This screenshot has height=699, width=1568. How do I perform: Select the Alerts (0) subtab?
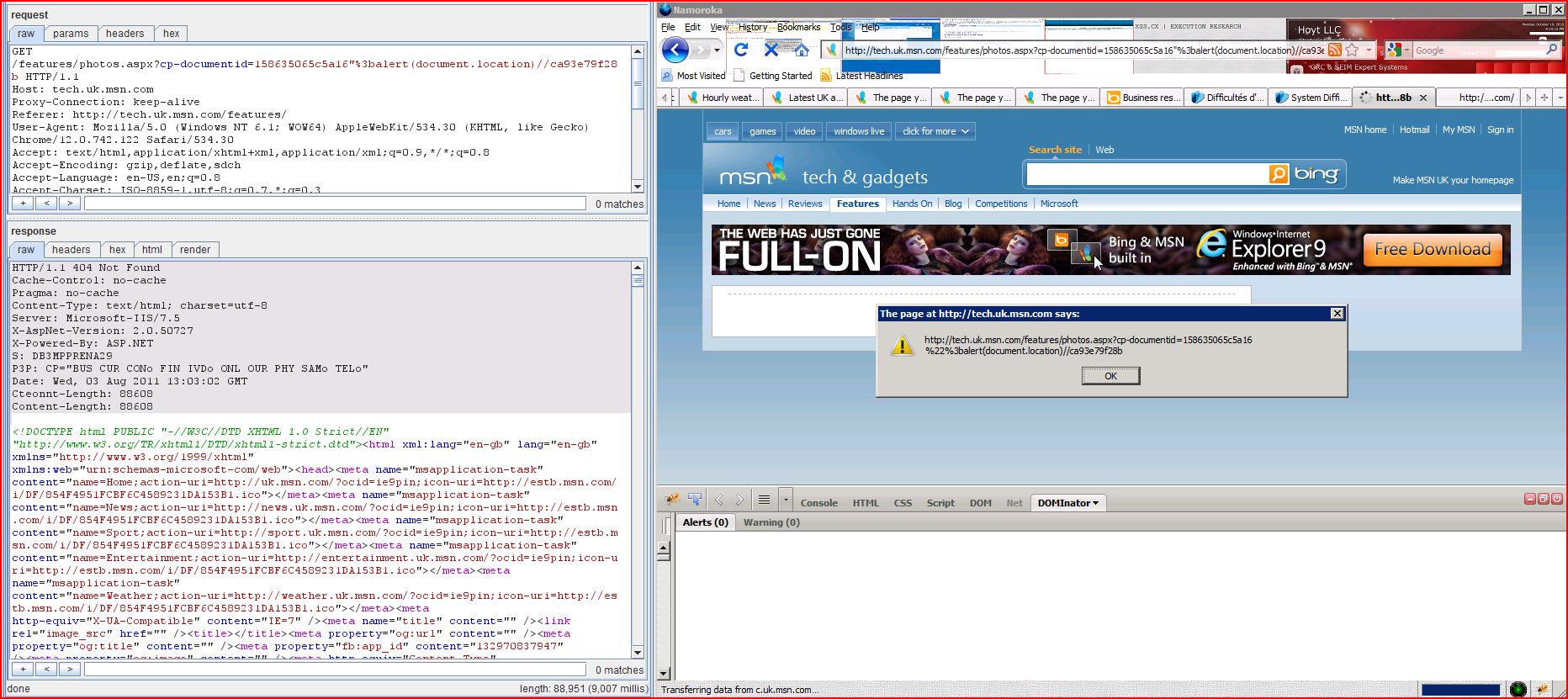[x=705, y=522]
